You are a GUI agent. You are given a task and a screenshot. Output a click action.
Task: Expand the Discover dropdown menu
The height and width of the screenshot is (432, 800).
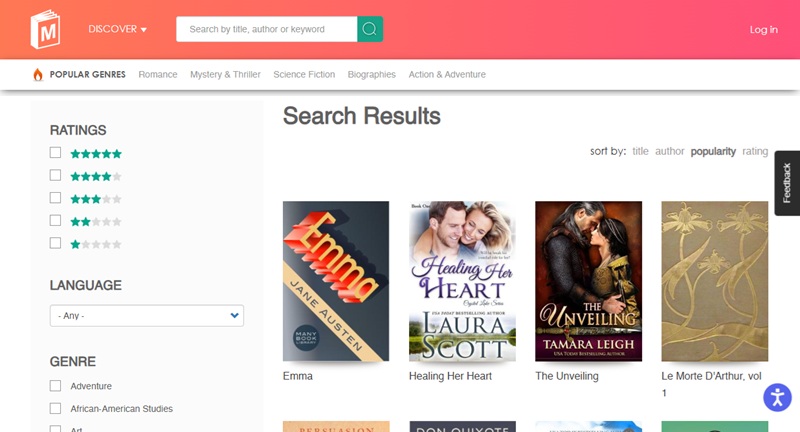[x=117, y=29]
